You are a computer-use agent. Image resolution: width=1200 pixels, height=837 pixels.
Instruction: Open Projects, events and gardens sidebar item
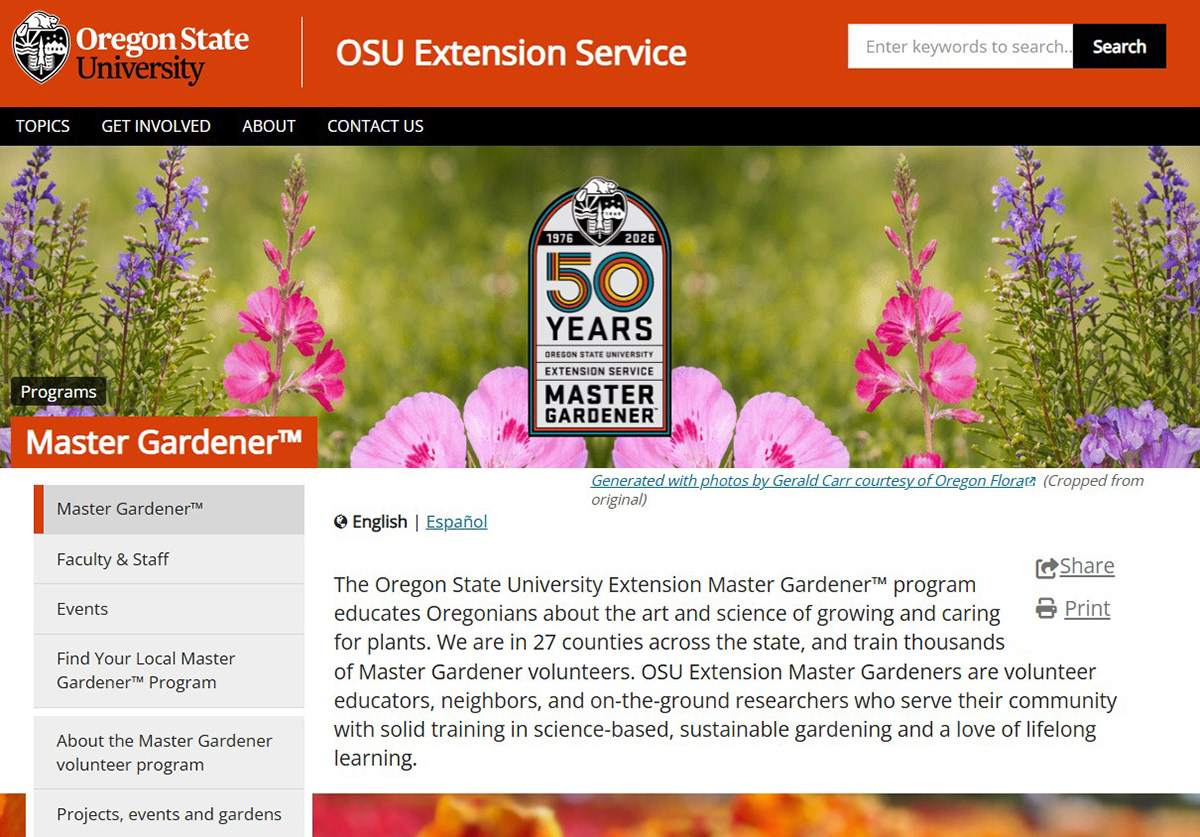pyautogui.click(x=169, y=814)
